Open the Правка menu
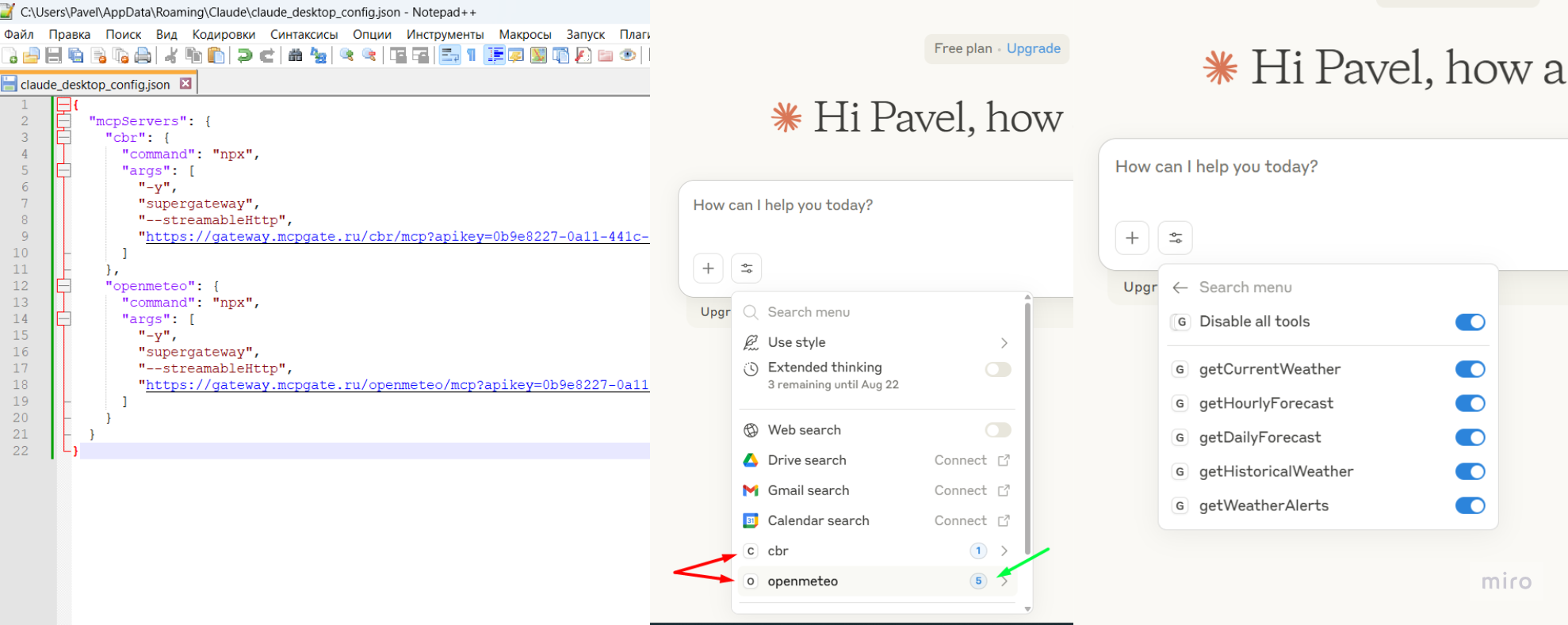 69,35
